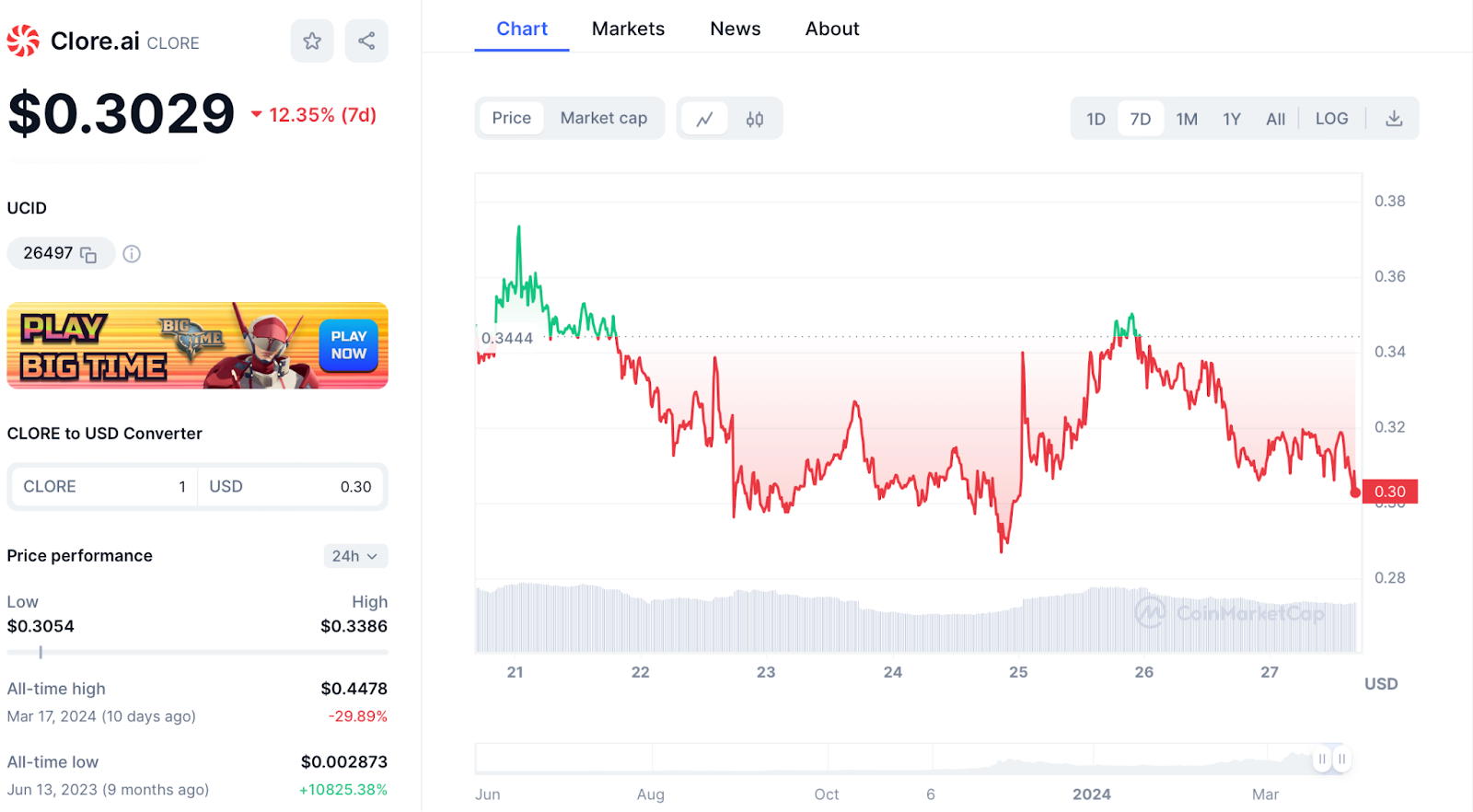This screenshot has width=1473, height=812.
Task: Download chart data with download icon
Action: click(x=1394, y=119)
